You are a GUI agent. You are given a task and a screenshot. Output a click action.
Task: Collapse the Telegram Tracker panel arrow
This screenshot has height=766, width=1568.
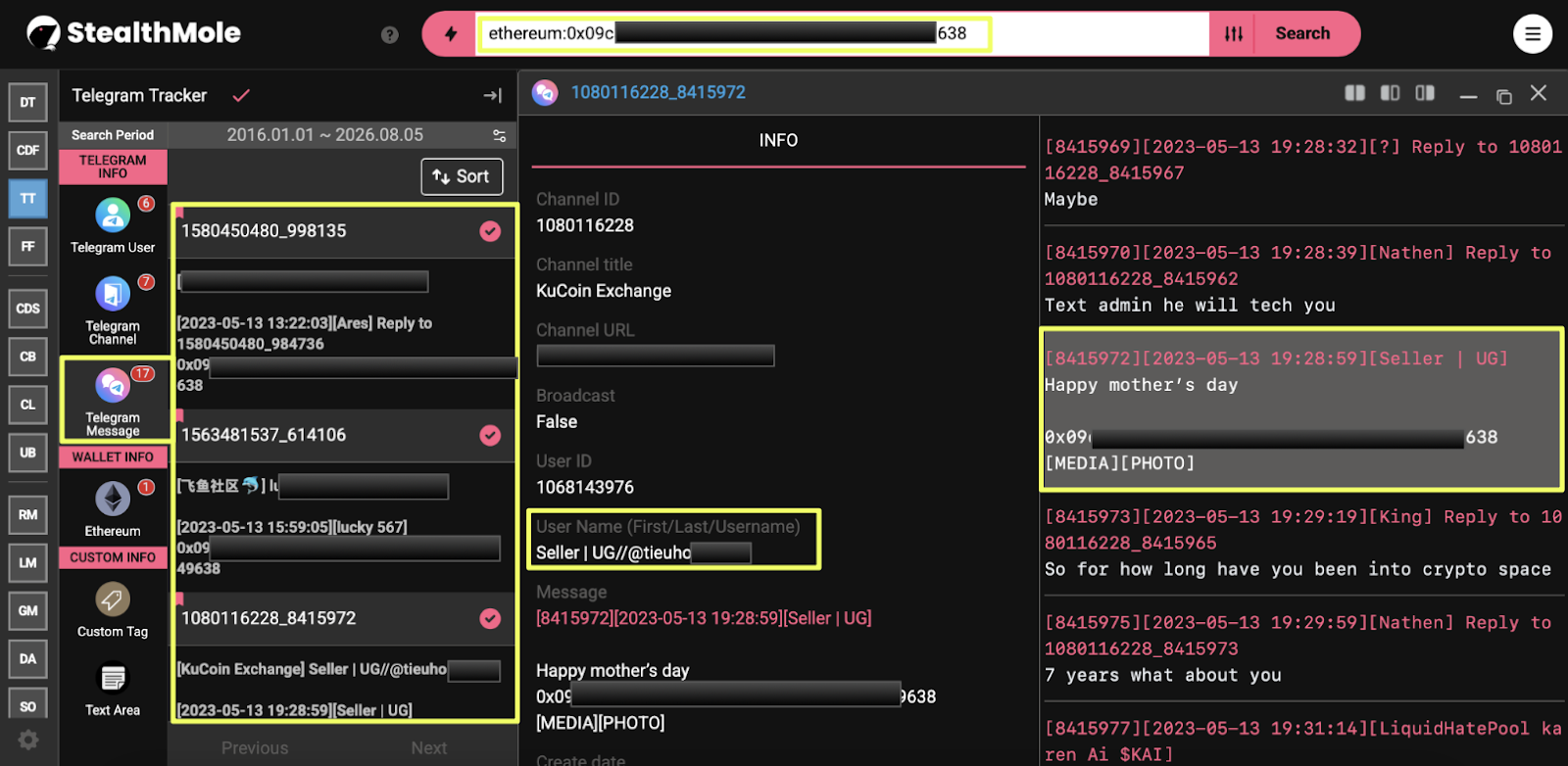click(492, 95)
